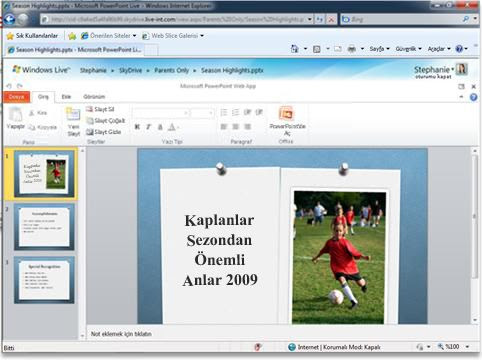Click the browser back arrow button
This screenshot has width=482, height=364.
coord(9,19)
